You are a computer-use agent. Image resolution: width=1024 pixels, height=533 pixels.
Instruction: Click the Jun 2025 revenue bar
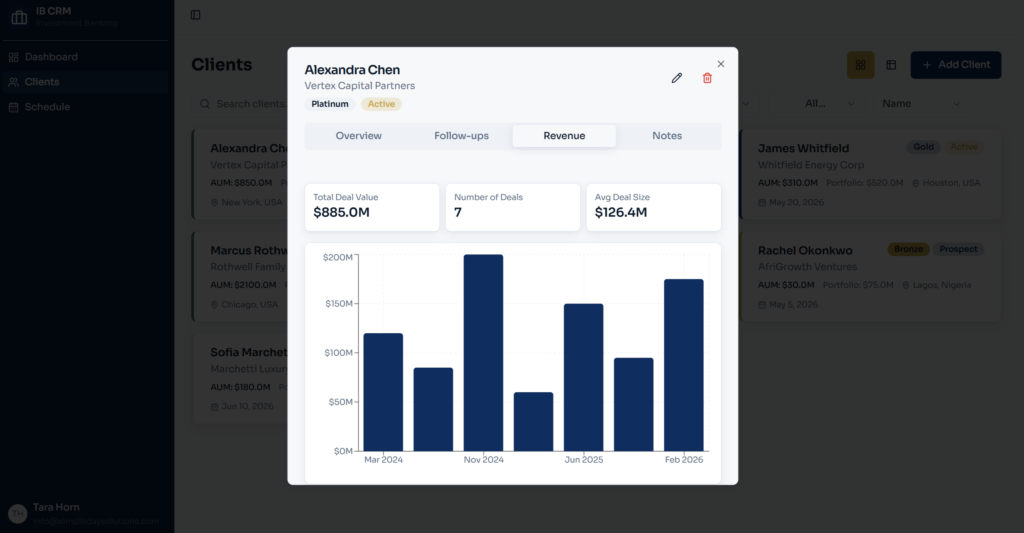pyautogui.click(x=584, y=377)
